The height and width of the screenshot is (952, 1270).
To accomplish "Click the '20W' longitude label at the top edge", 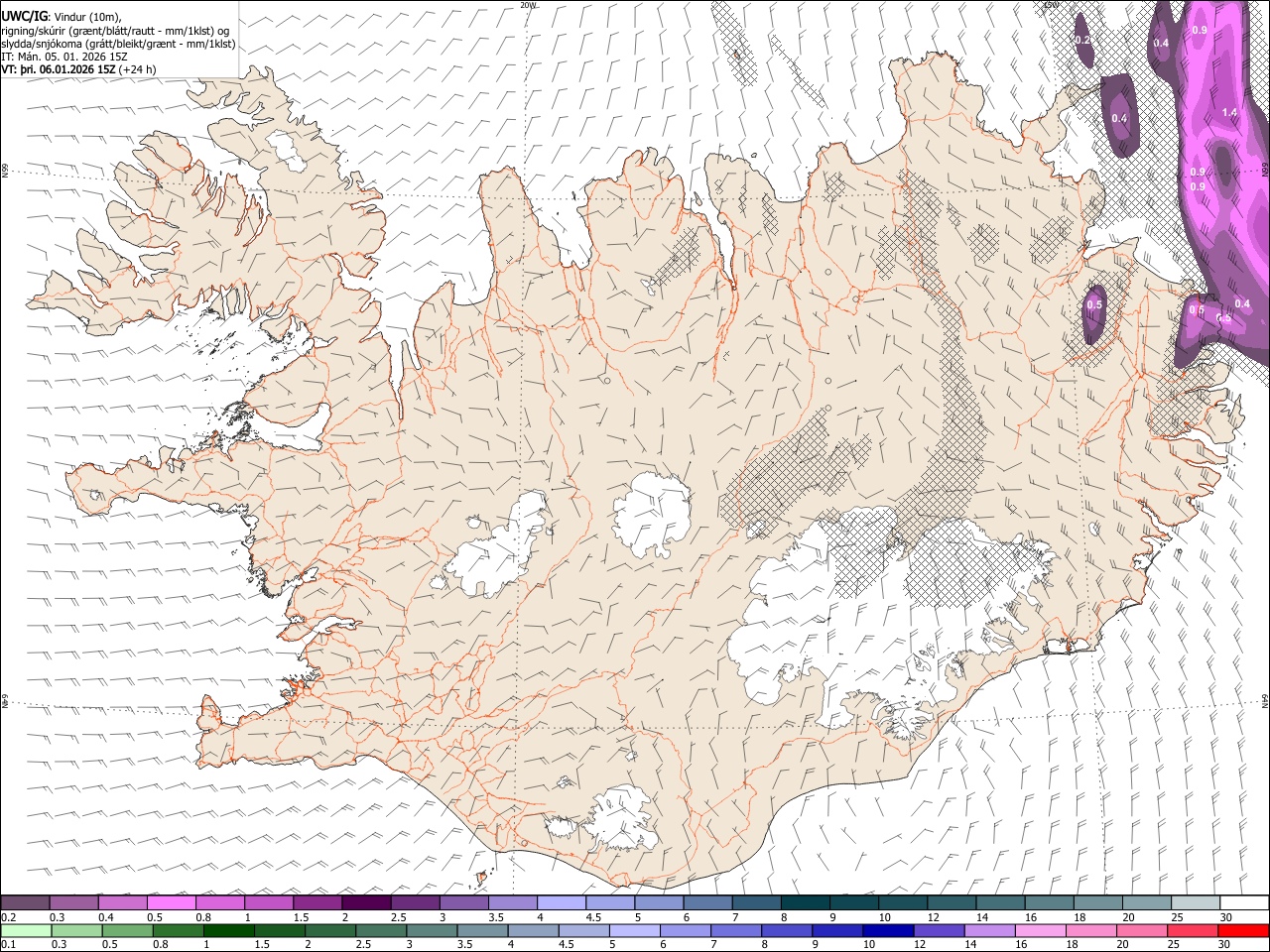I will click(528, 5).
